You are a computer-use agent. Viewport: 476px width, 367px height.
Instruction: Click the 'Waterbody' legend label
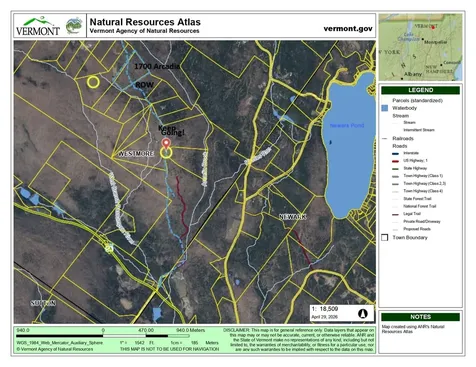coord(404,108)
